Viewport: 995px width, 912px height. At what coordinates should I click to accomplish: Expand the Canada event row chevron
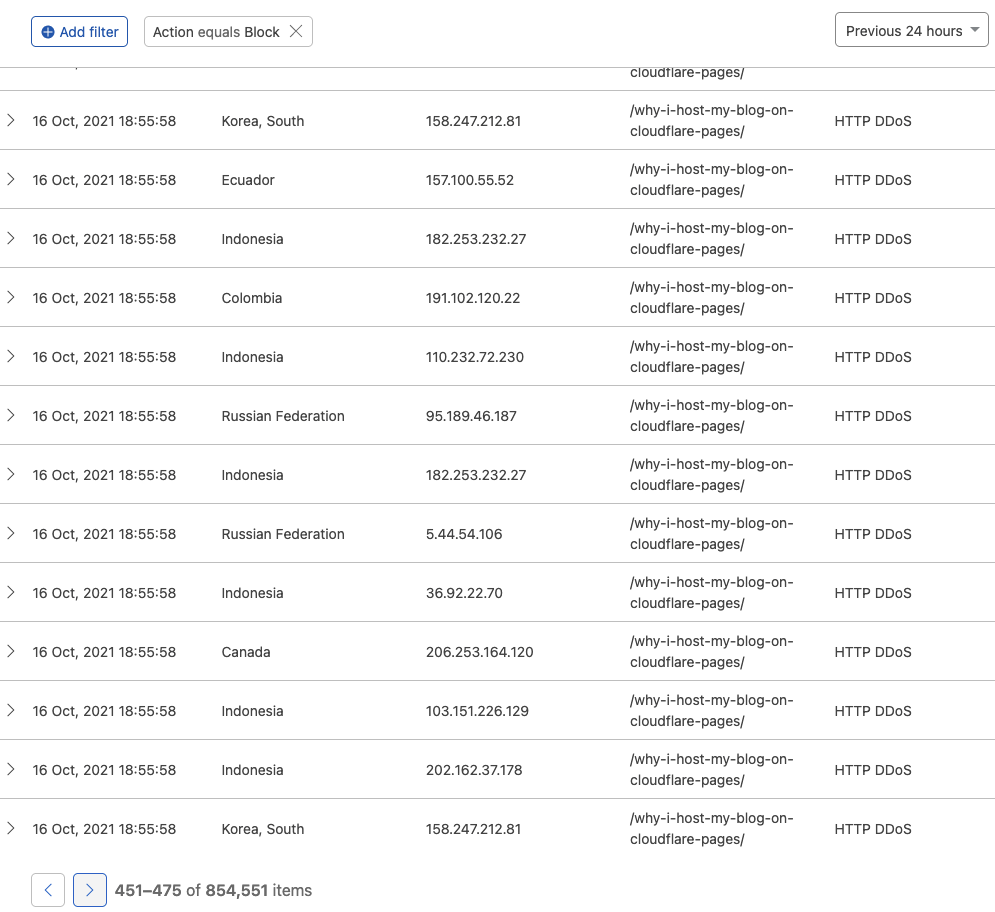pyautogui.click(x=11, y=652)
